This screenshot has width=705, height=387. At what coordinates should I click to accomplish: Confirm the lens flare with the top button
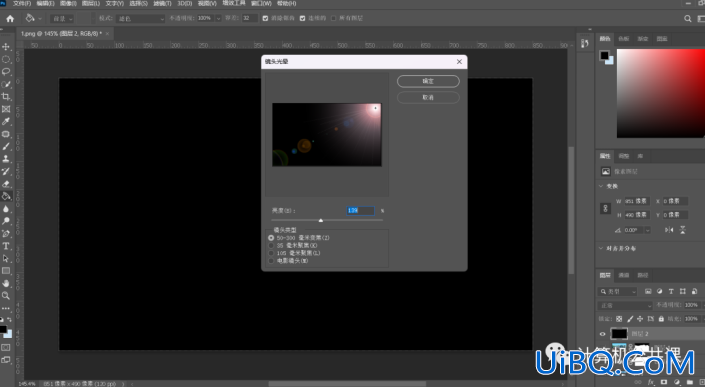pos(428,81)
